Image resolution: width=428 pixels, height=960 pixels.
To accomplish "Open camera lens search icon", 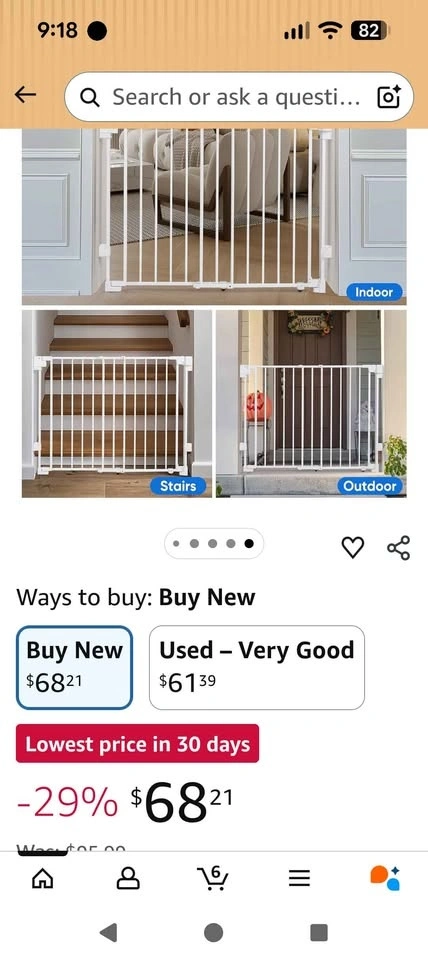I will pos(389,97).
